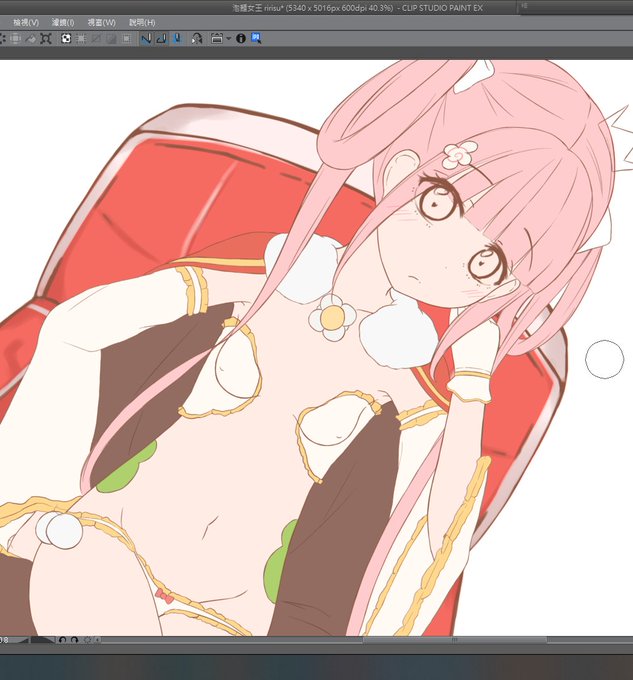Open the 視窗(W) menu

pos(101,22)
